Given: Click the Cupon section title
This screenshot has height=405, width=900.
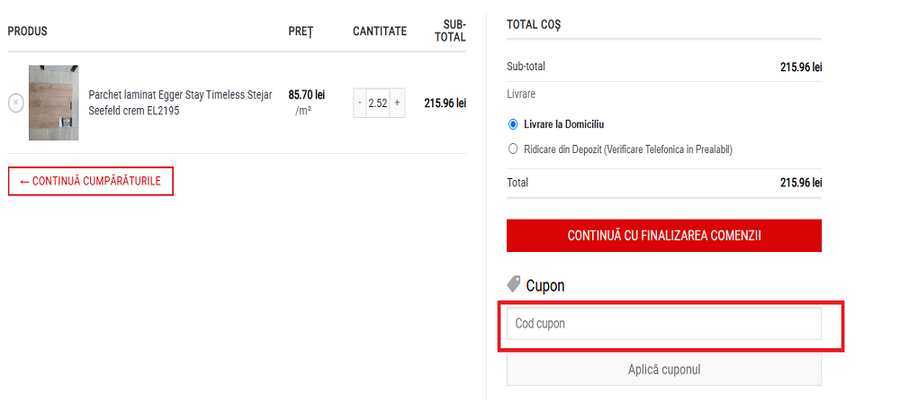Looking at the screenshot, I should (x=545, y=285).
